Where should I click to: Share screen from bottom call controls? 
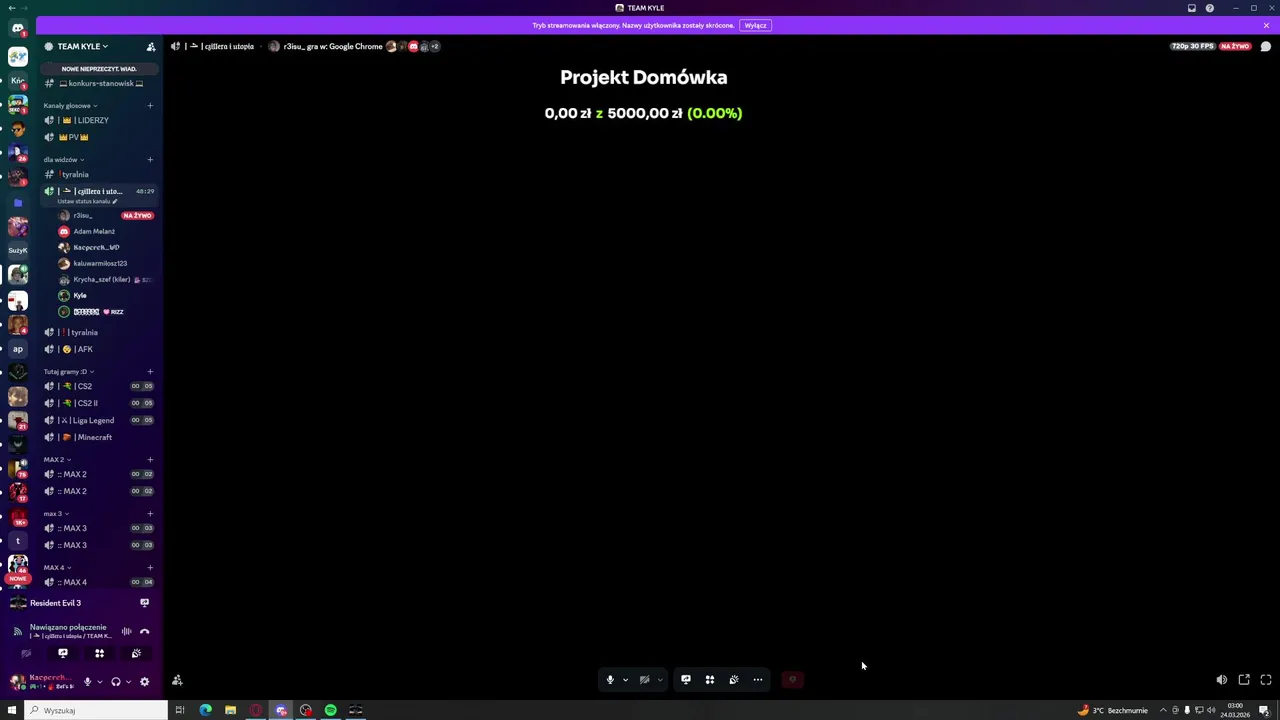point(686,680)
